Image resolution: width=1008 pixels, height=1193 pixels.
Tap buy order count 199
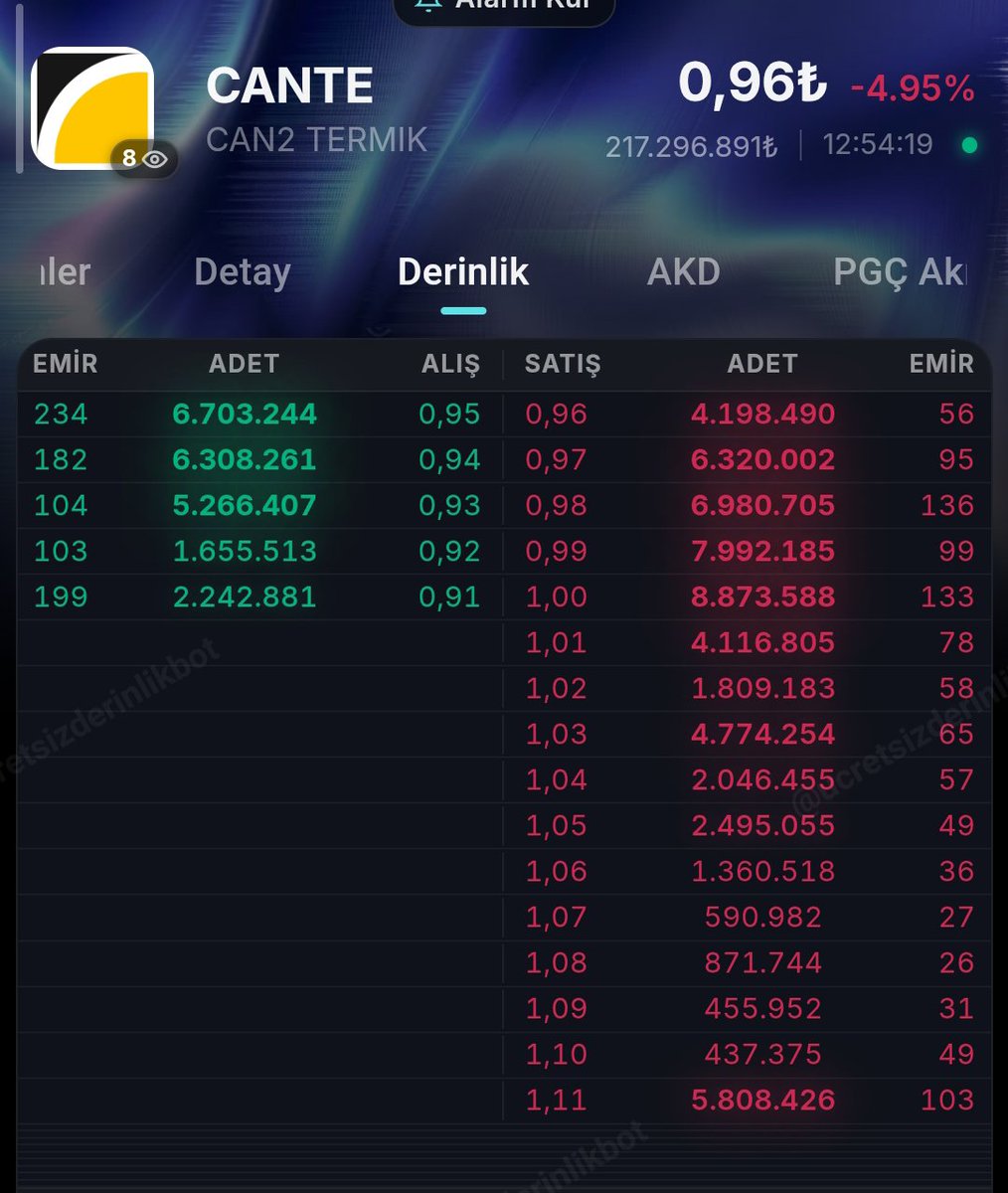tap(61, 596)
